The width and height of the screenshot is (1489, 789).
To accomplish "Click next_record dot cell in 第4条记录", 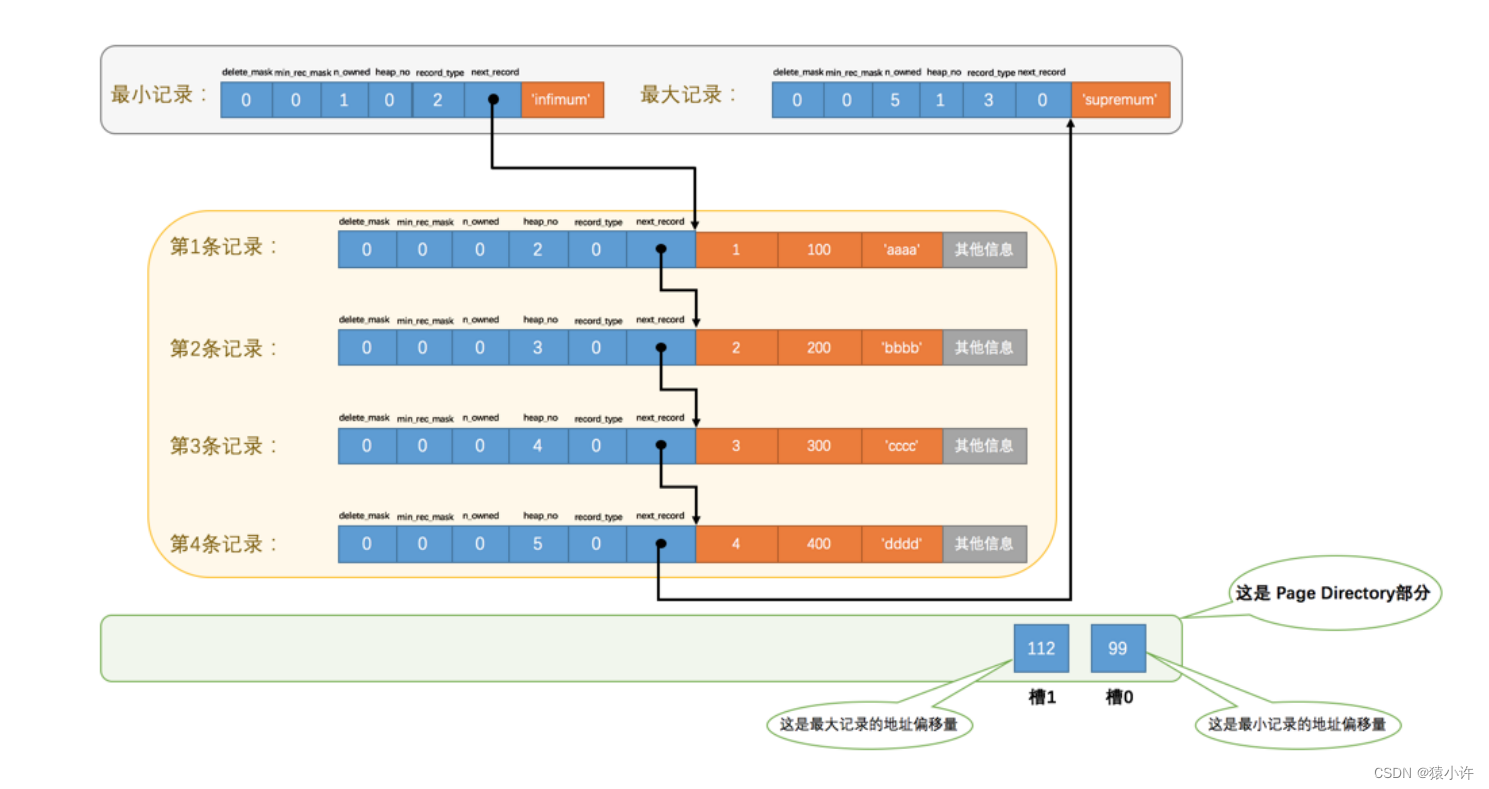I will coord(660,543).
